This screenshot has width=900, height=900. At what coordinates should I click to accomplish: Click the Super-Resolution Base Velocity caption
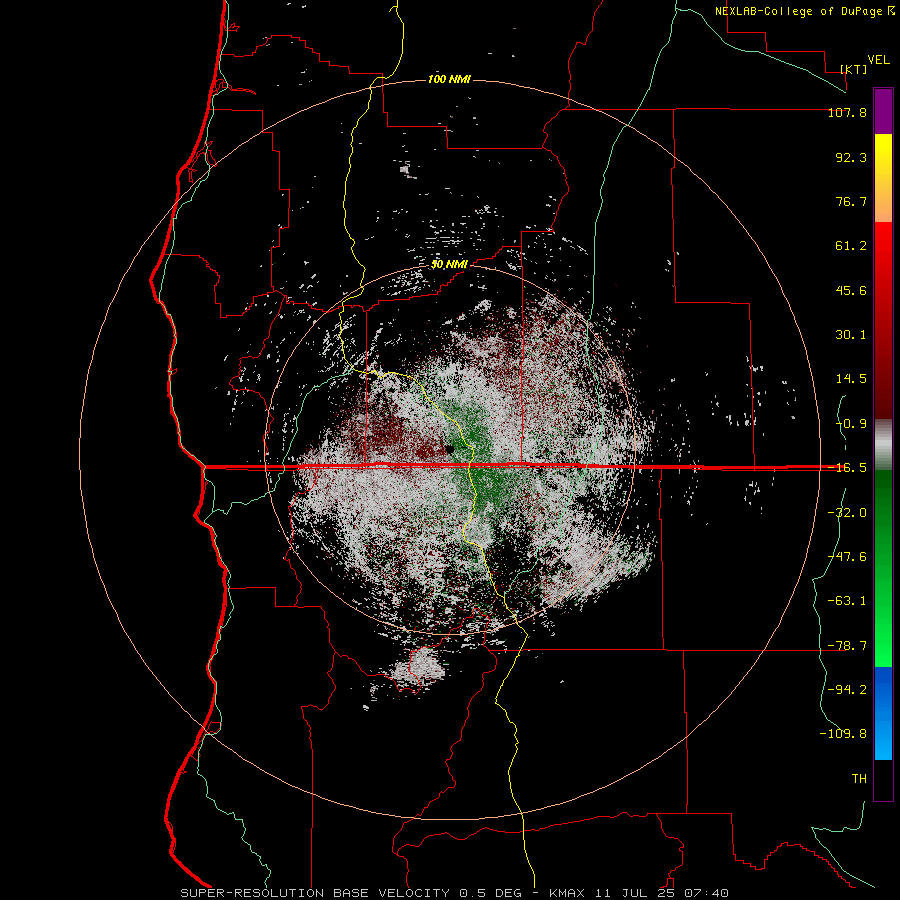[x=455, y=893]
